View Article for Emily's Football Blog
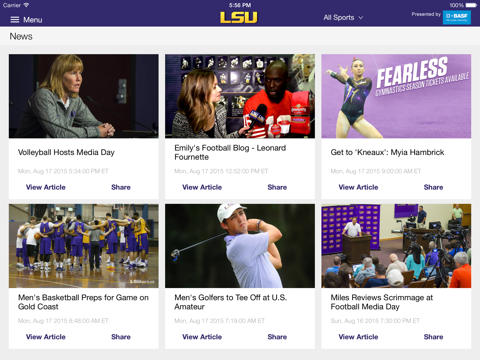The height and width of the screenshot is (360, 480). (x=202, y=187)
